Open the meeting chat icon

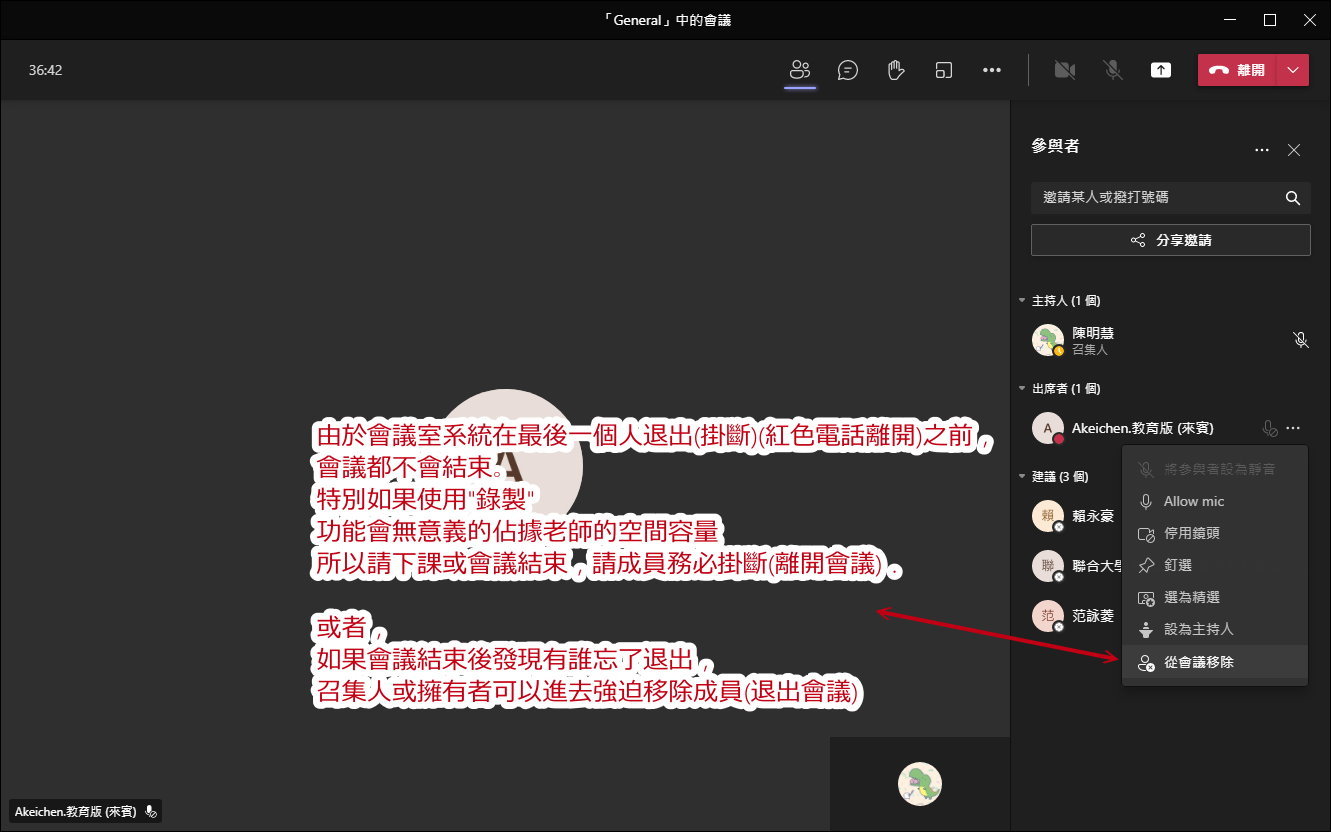click(848, 70)
